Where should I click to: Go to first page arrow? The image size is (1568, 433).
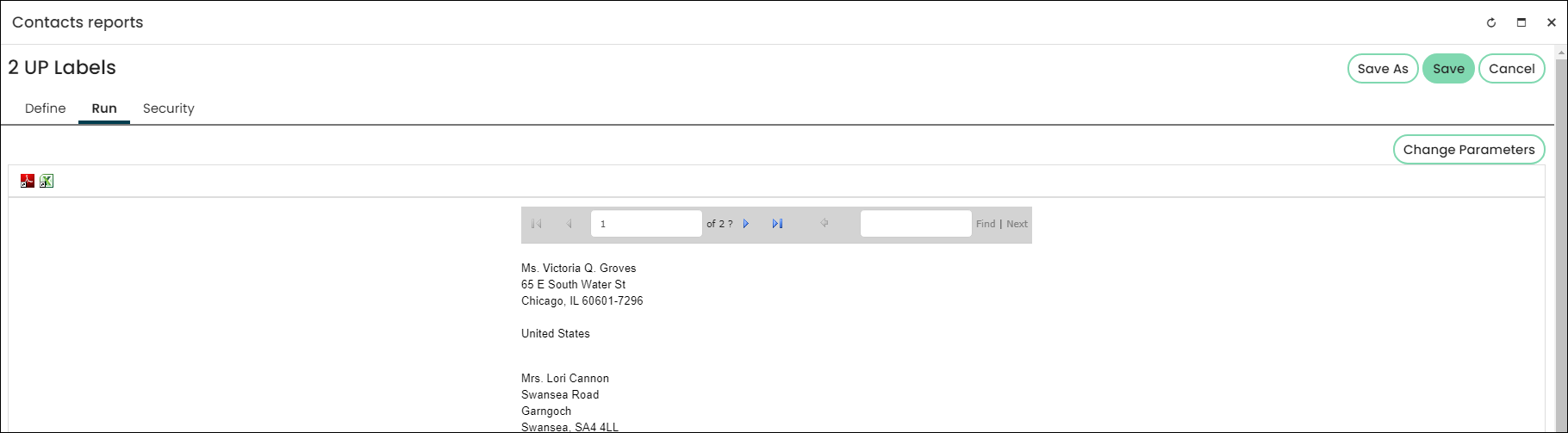pos(537,224)
